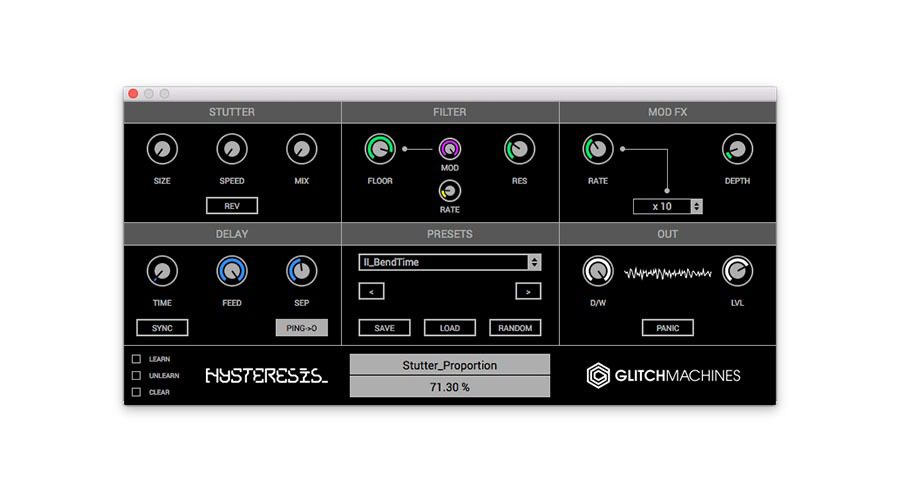900x500 pixels.
Task: Toggle the PING->O ping-pong button
Action: [x=301, y=328]
